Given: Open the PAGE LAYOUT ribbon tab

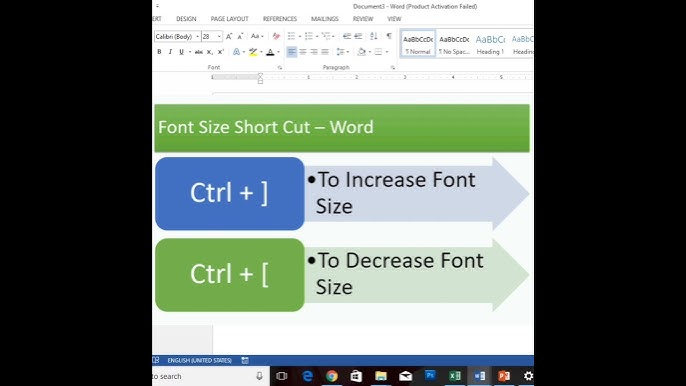Looking at the screenshot, I should click(x=229, y=19).
